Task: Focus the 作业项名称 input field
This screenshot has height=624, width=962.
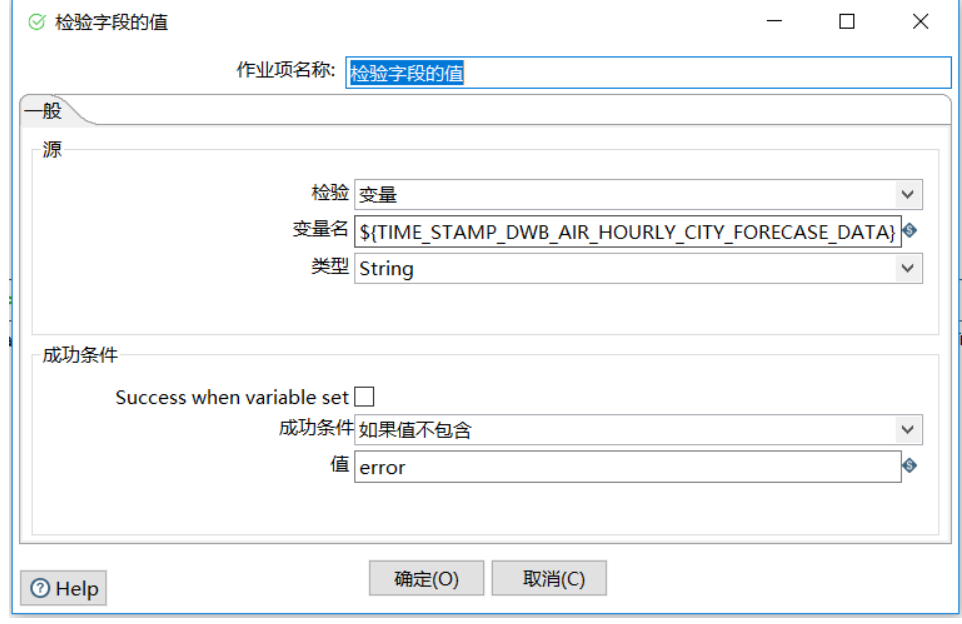Action: (x=648, y=72)
